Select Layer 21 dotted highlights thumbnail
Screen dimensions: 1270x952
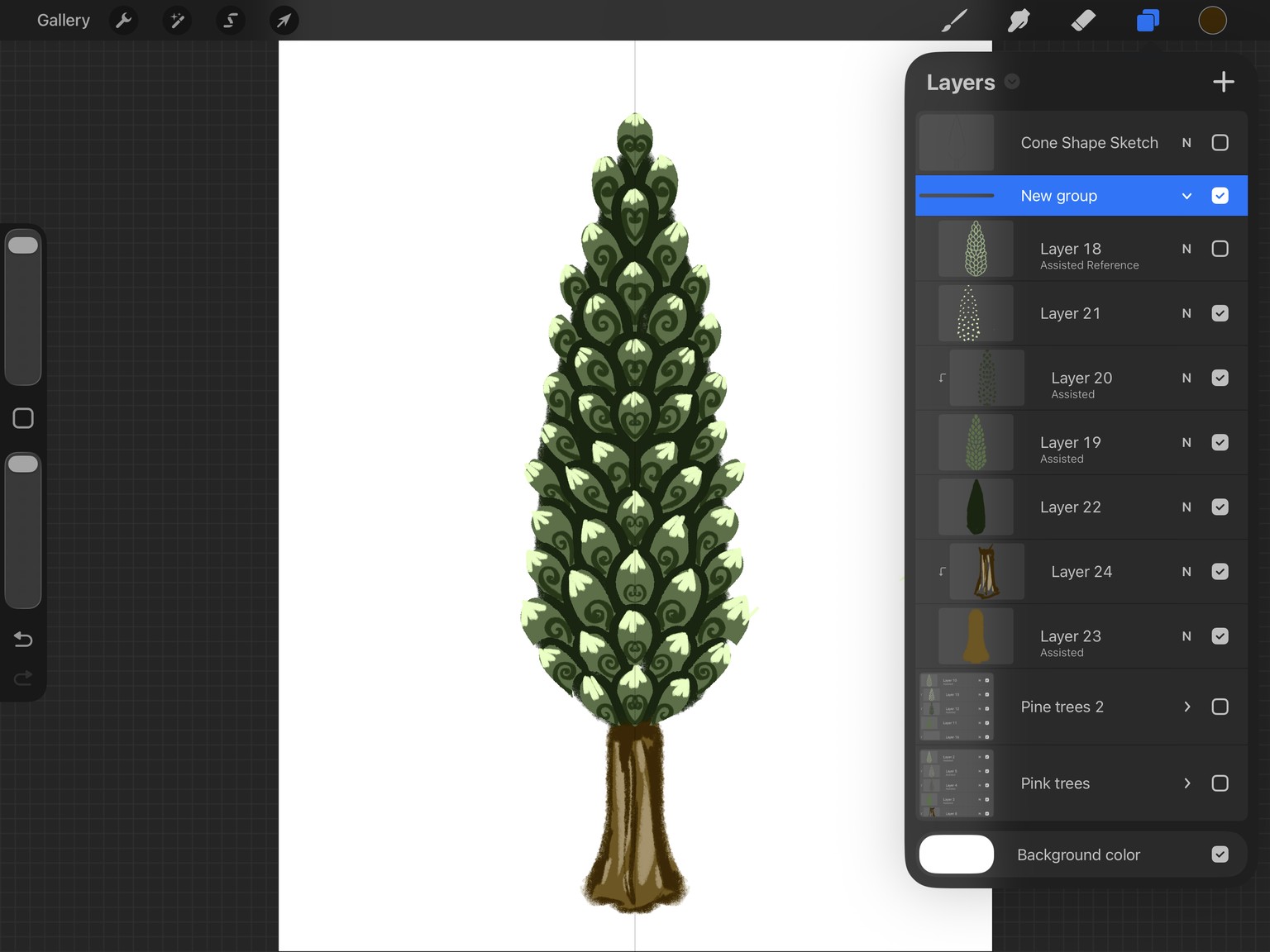[x=976, y=313]
